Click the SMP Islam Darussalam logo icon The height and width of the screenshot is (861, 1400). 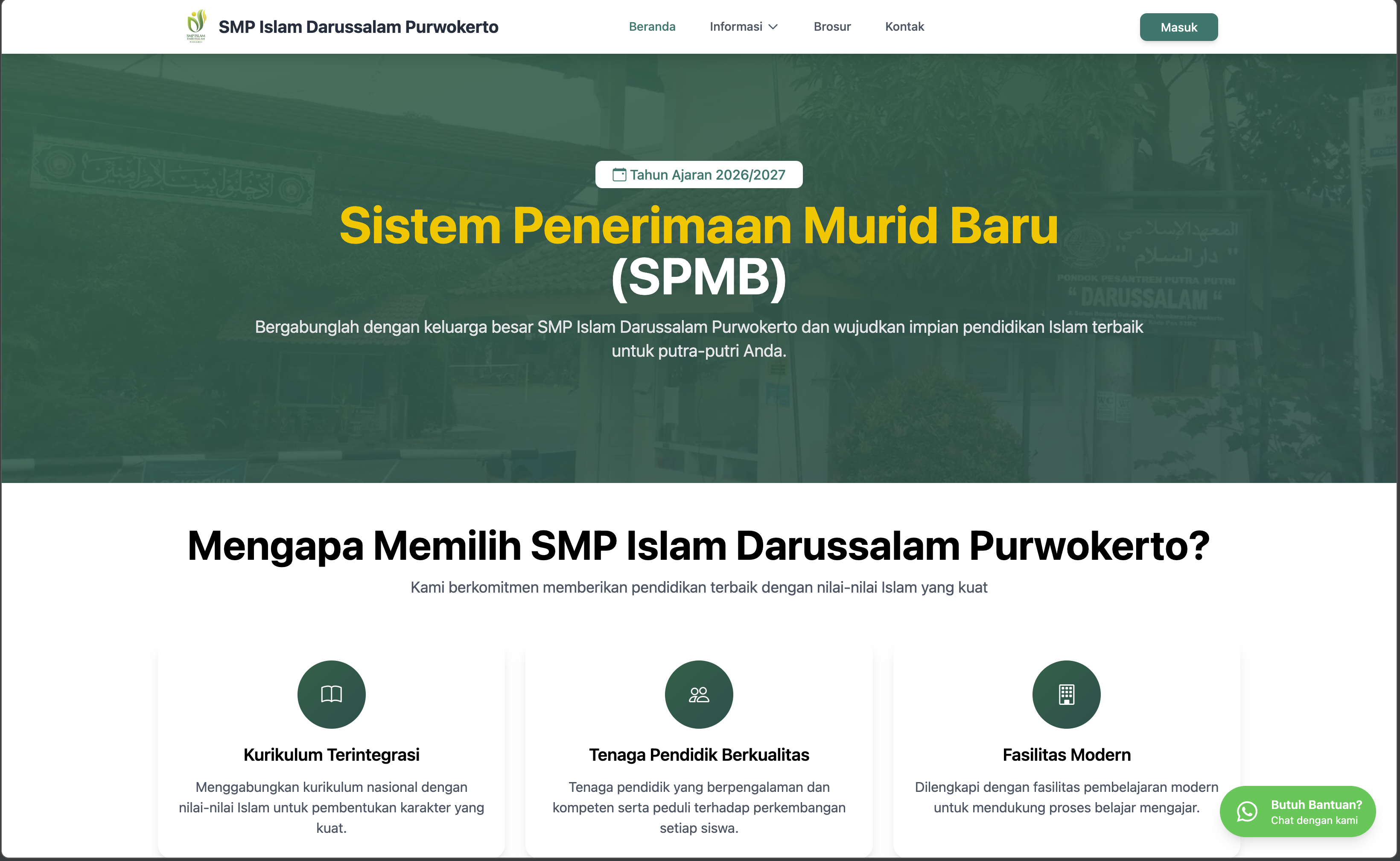coord(196,25)
